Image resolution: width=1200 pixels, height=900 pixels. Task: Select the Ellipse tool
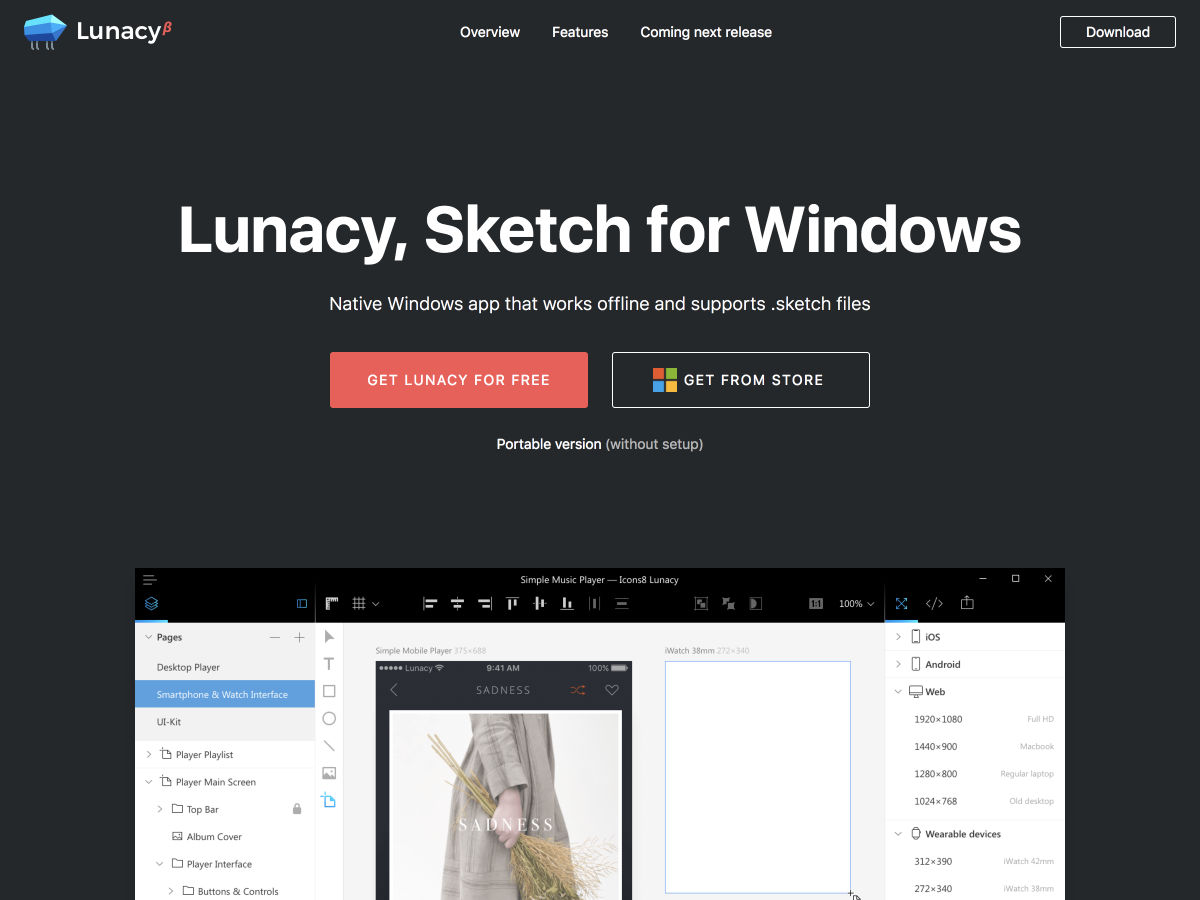click(329, 718)
